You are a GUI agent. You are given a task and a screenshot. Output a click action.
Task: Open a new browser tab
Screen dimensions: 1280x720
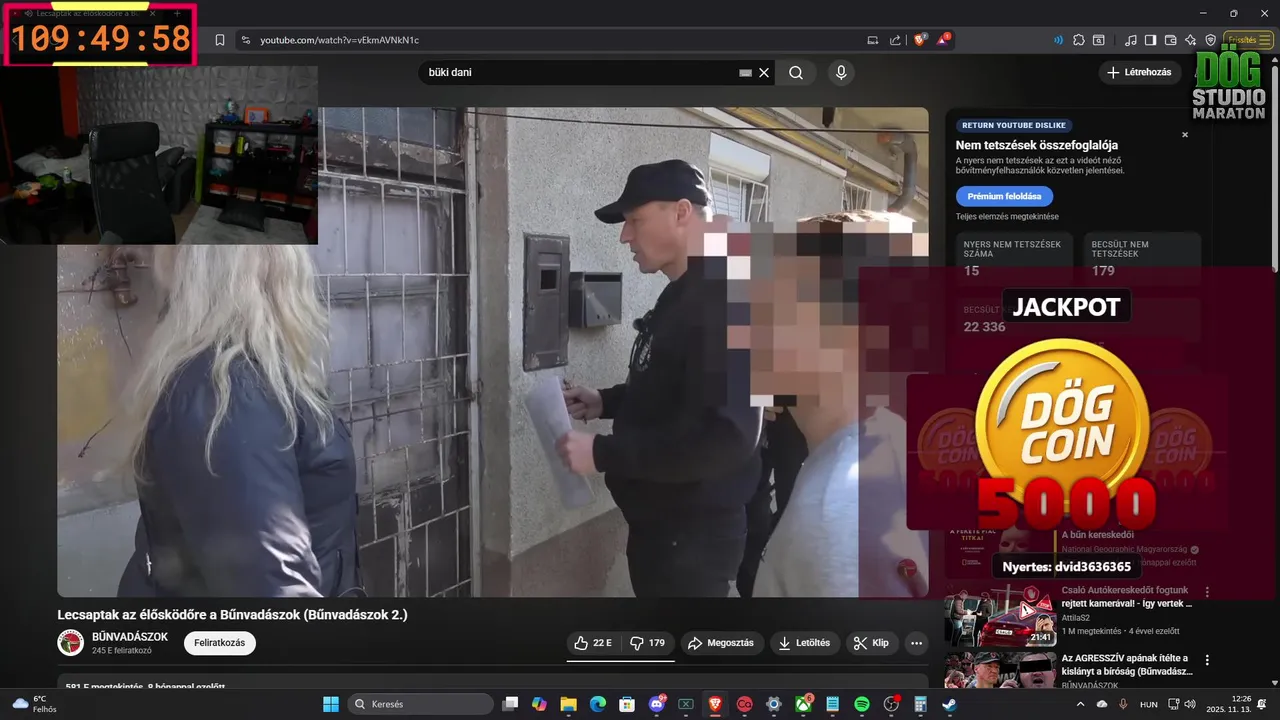pos(177,13)
